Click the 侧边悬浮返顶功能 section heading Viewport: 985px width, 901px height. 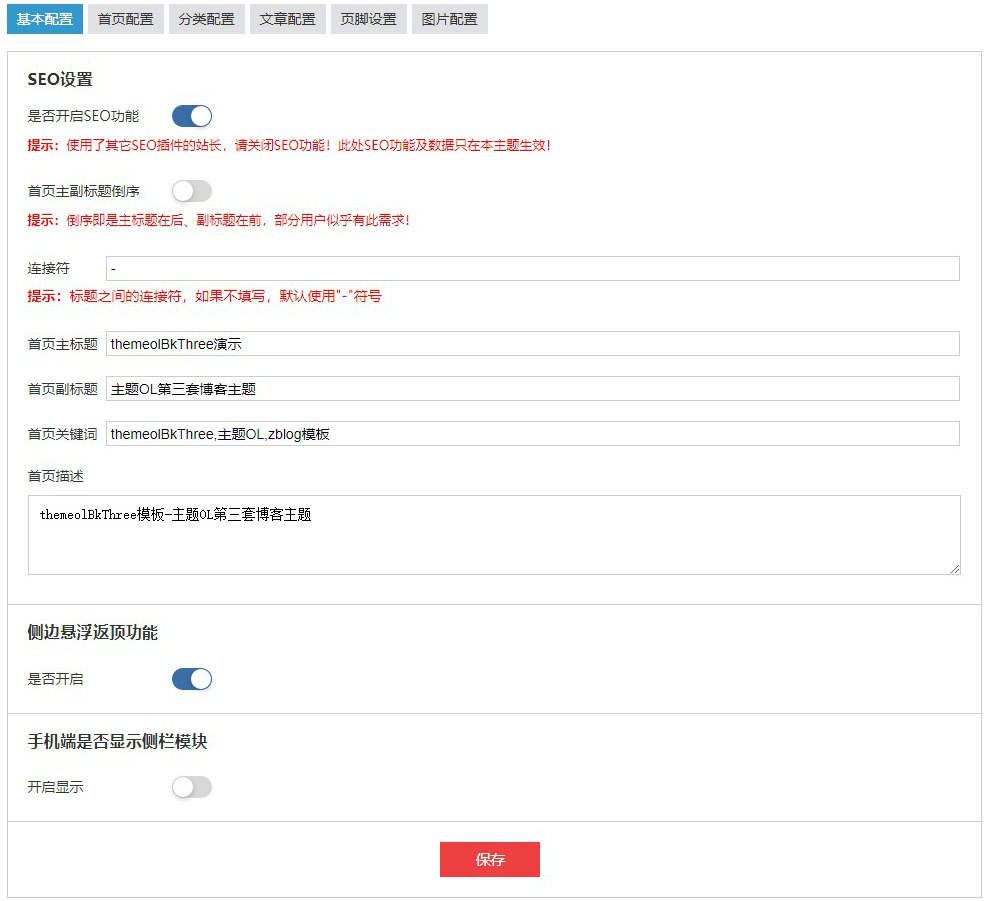tap(92, 632)
